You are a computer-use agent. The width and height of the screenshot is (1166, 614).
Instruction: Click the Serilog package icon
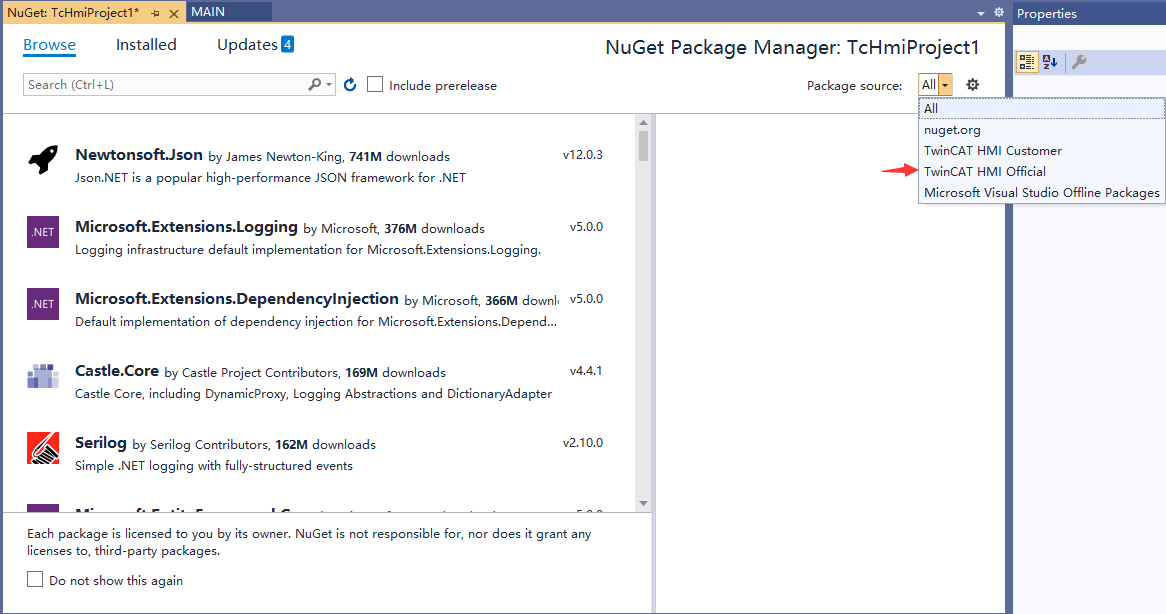pyautogui.click(x=43, y=448)
